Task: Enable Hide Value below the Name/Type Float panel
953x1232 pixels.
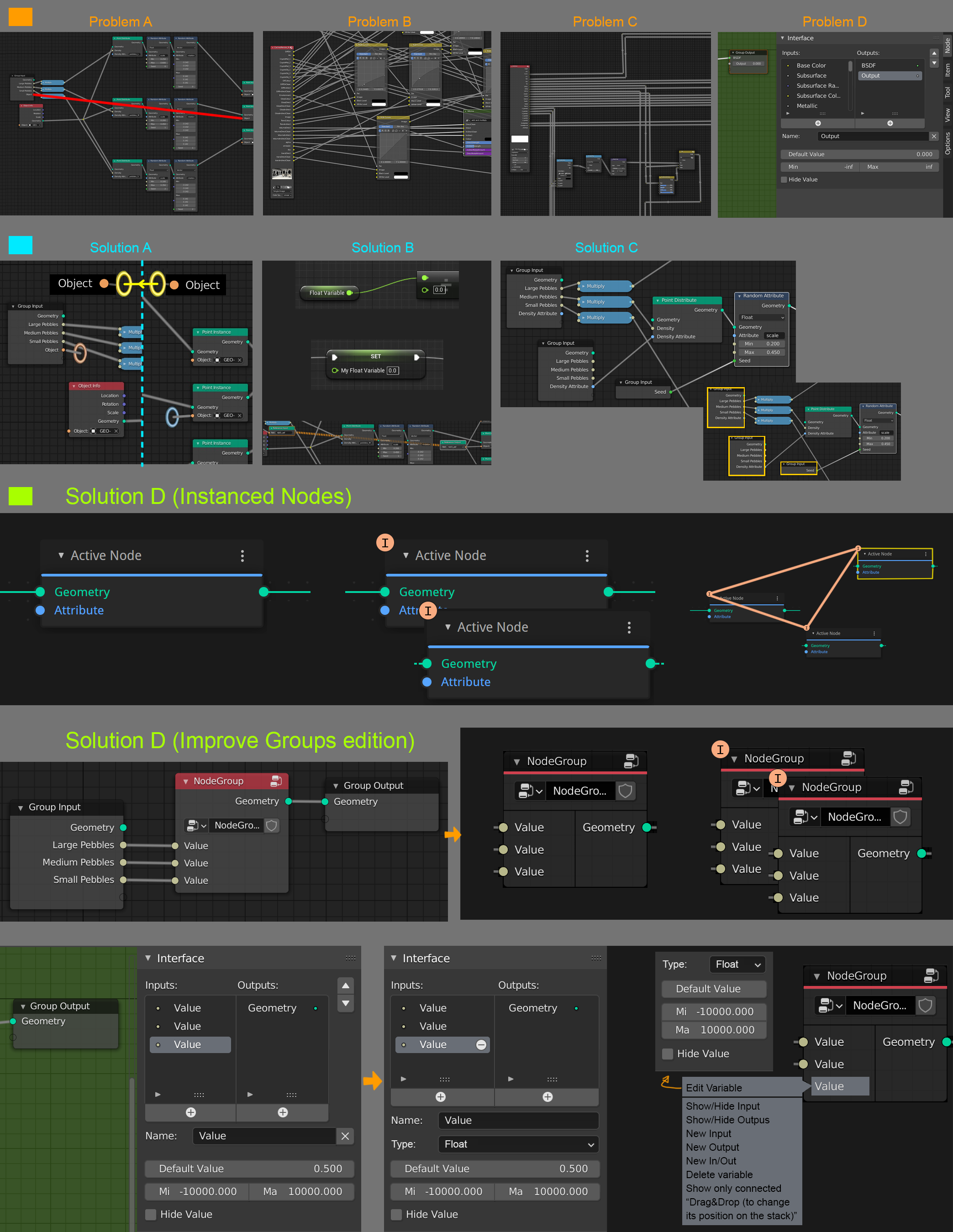Action: click(x=397, y=1215)
